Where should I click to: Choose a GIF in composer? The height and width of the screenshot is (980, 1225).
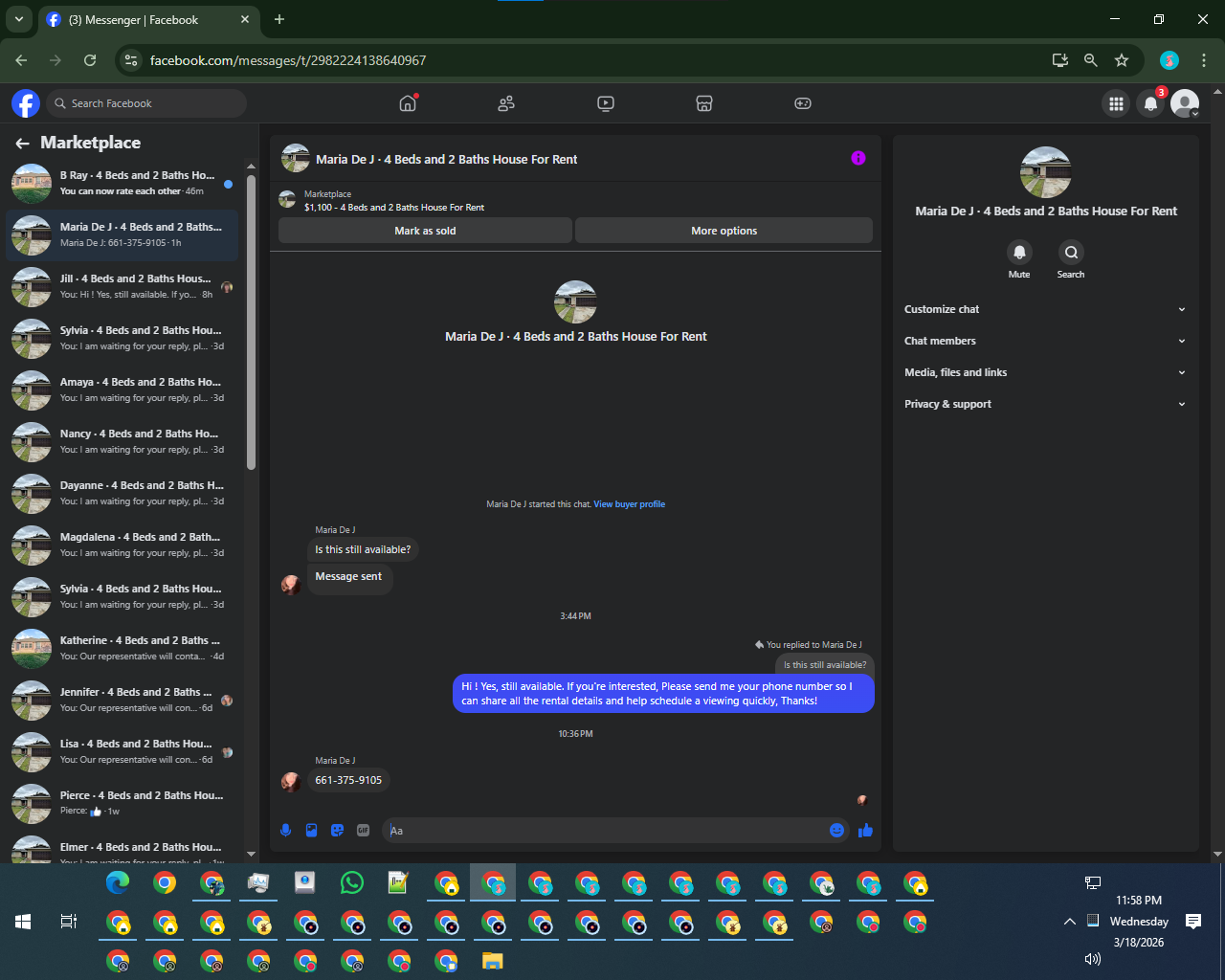click(363, 831)
